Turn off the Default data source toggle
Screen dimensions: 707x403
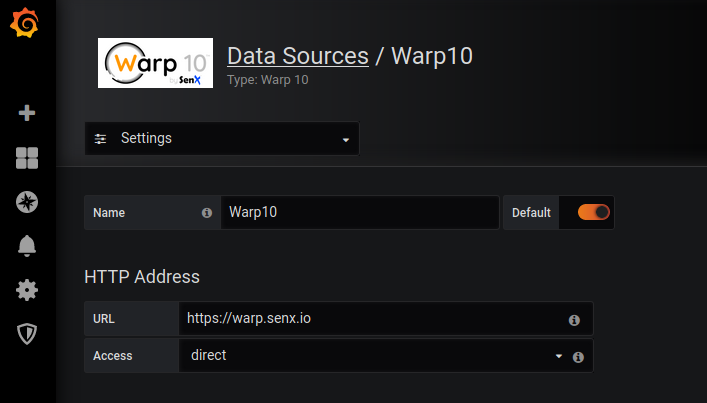(593, 212)
